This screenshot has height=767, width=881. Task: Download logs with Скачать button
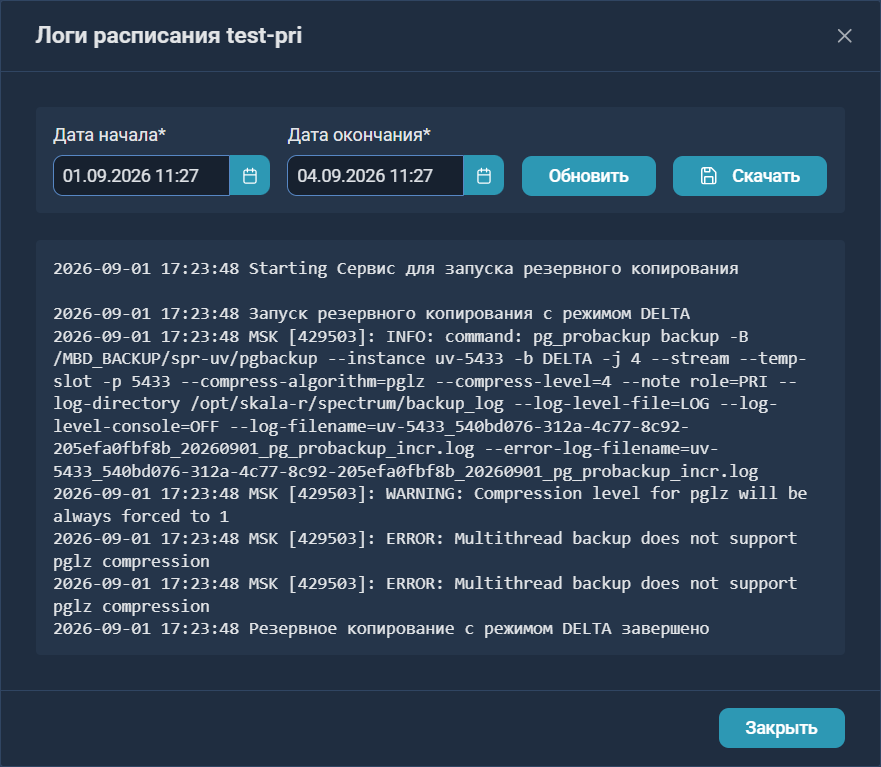[x=750, y=176]
